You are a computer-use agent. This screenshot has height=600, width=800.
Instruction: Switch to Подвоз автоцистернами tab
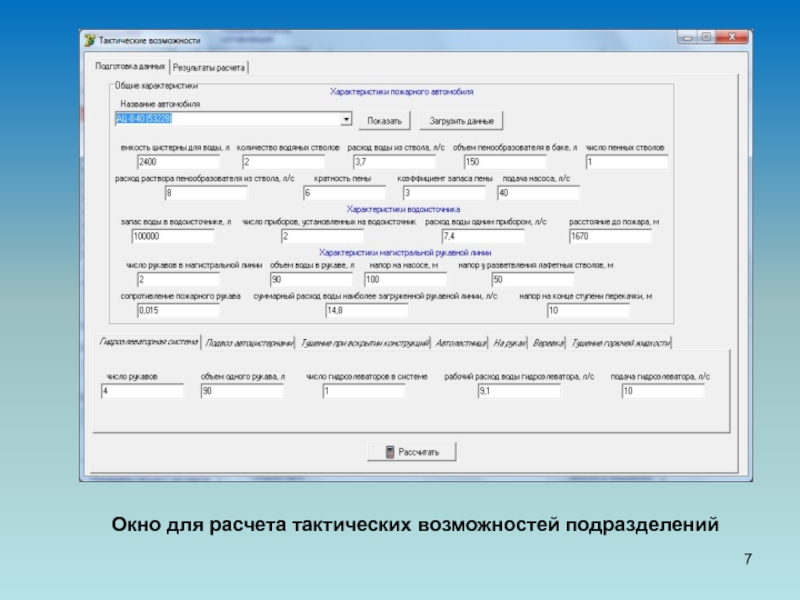click(x=249, y=343)
